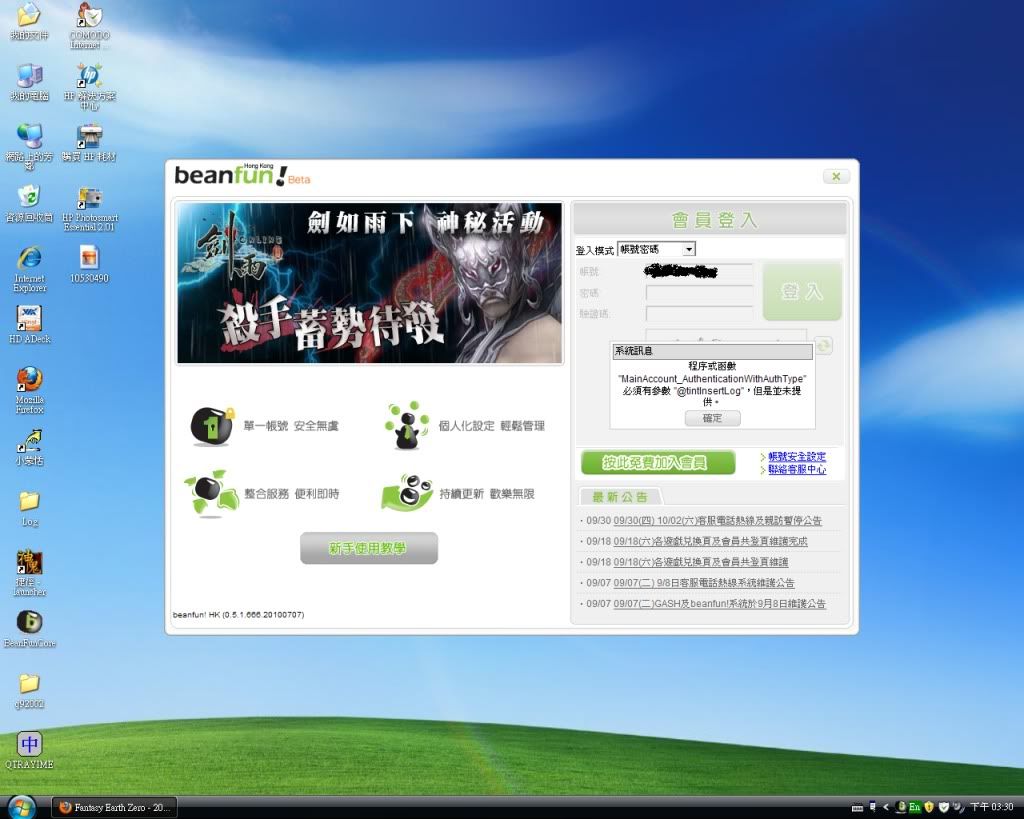
Task: Click the 劍雨 Online game banner
Action: pyautogui.click(x=370, y=283)
